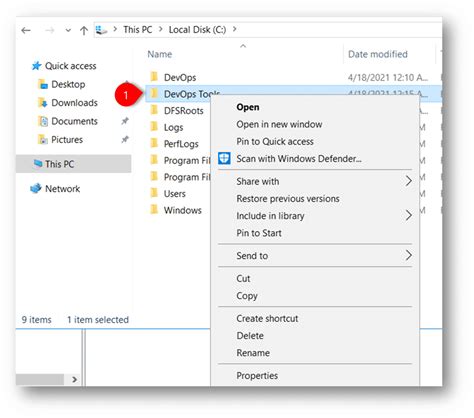Click the pin icon next to Pictures

click(125, 139)
